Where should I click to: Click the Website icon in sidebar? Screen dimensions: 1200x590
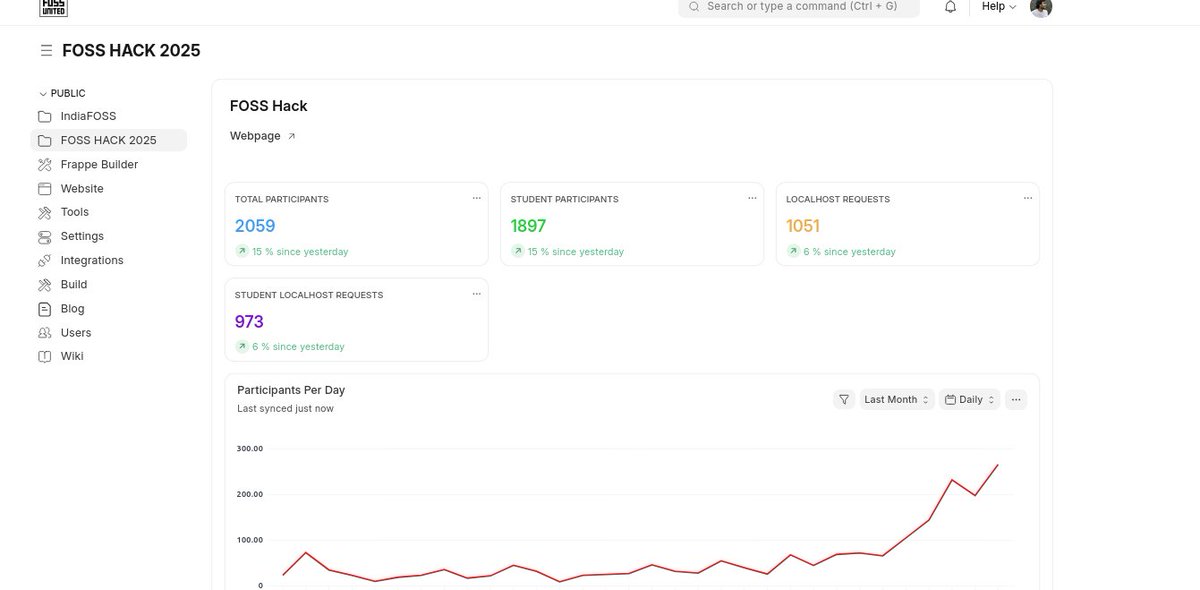(44, 188)
